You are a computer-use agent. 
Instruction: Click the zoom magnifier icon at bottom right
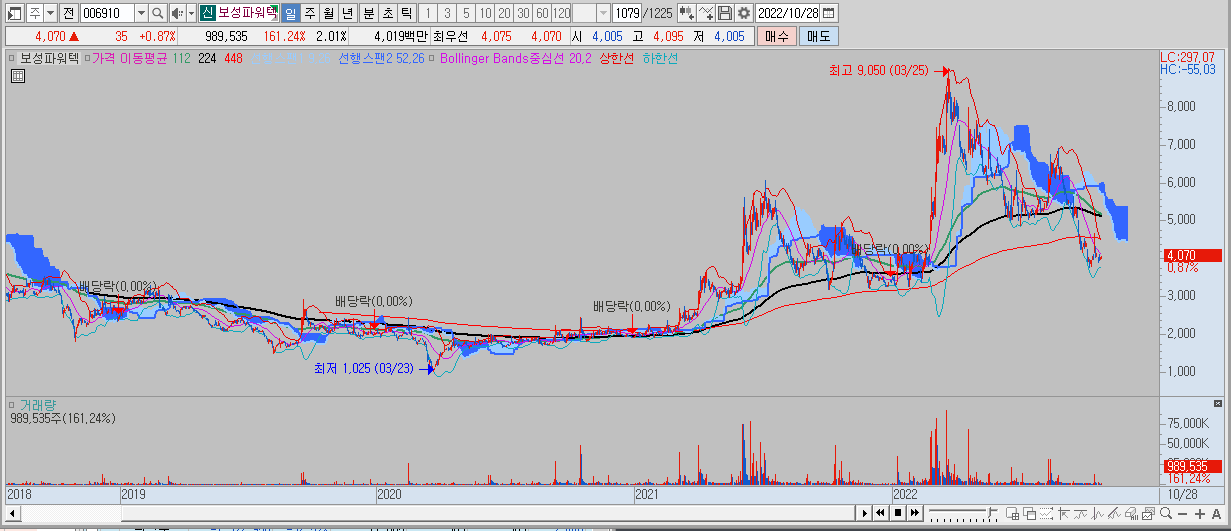click(x=1167, y=513)
